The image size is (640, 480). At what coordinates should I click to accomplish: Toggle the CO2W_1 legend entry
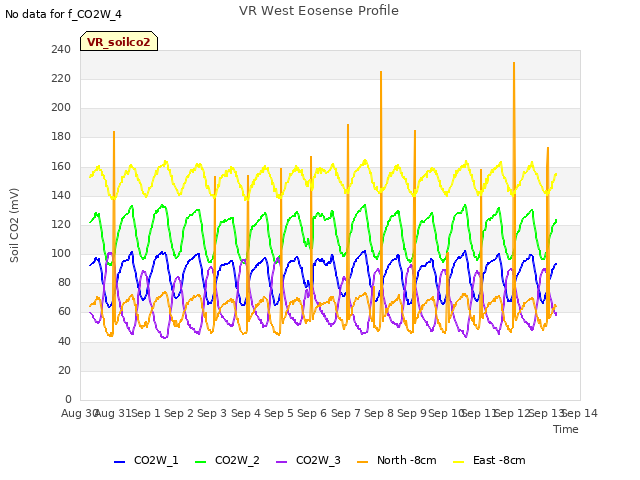click(146, 461)
